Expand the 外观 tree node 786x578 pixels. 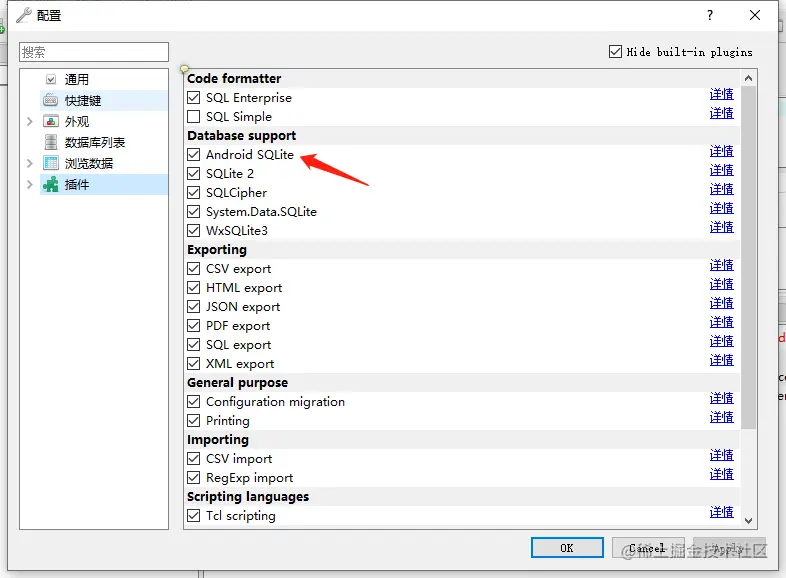coord(30,121)
